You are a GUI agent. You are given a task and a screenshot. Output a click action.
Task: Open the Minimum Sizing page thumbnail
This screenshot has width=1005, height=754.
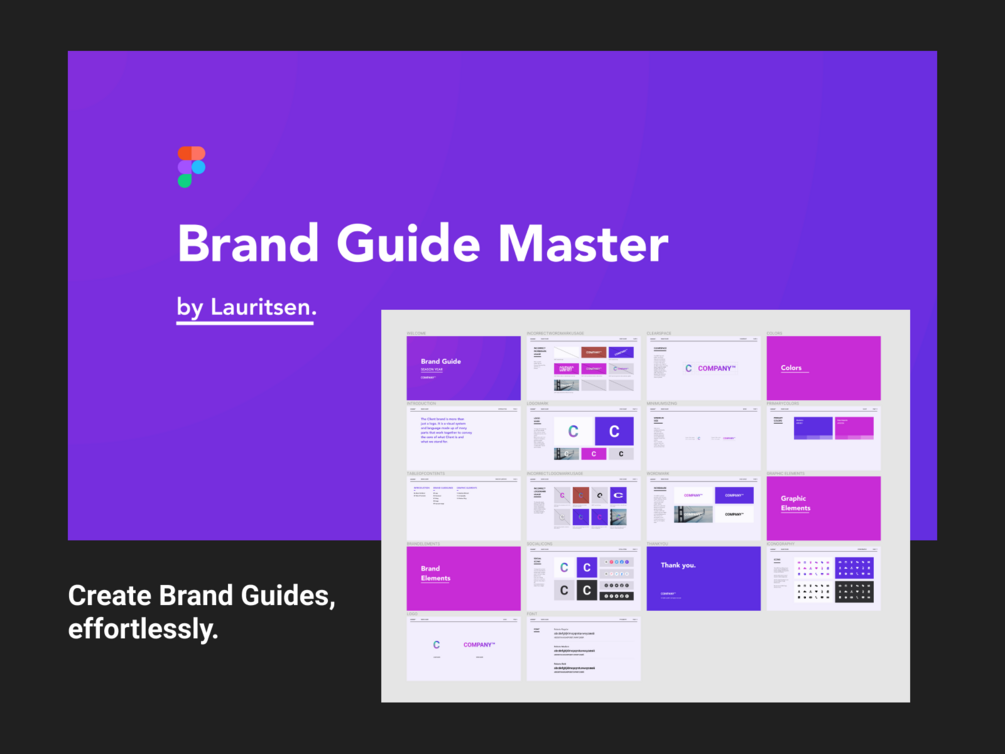tap(703, 438)
